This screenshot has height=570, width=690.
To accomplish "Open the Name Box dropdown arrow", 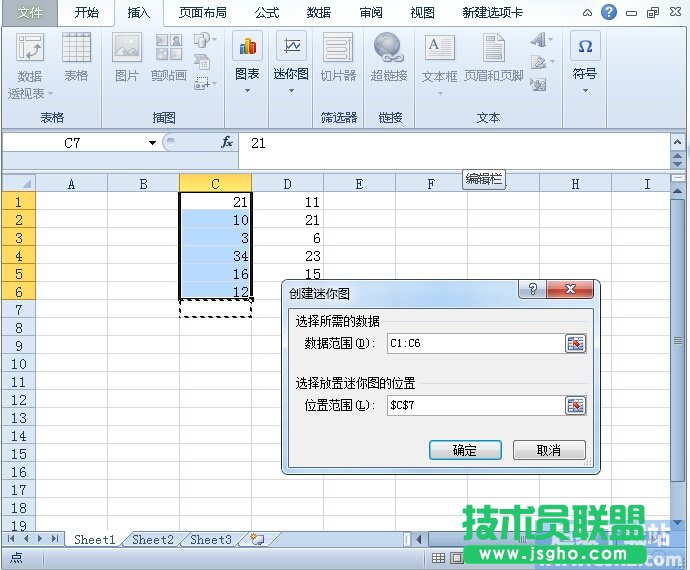I will (152, 143).
